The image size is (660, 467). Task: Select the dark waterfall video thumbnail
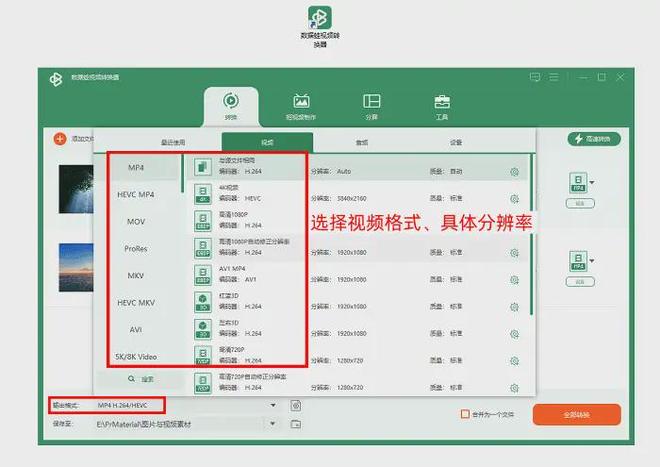coord(76,189)
